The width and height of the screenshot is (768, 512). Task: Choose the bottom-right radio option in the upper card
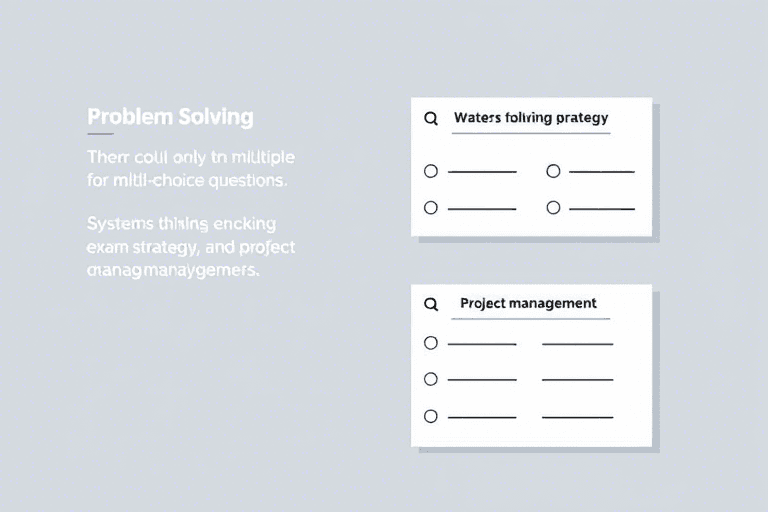(553, 208)
